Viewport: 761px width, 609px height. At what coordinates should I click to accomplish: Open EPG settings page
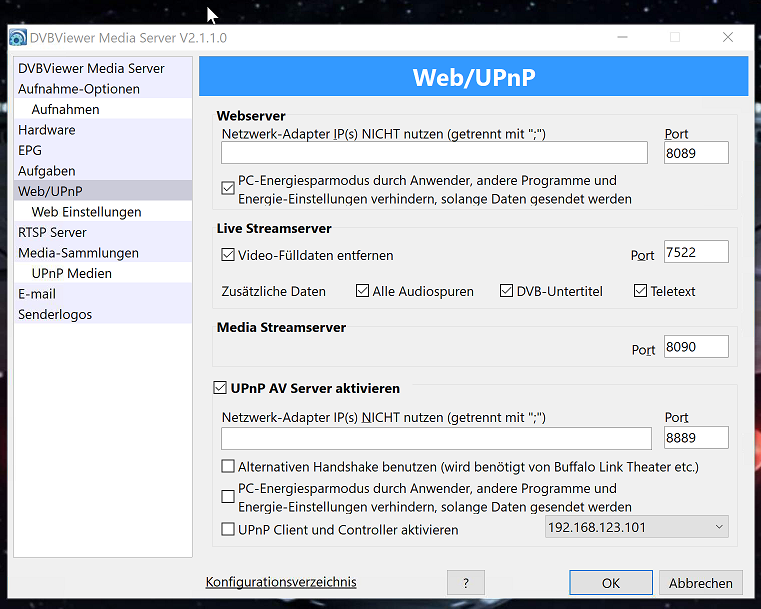[103, 150]
